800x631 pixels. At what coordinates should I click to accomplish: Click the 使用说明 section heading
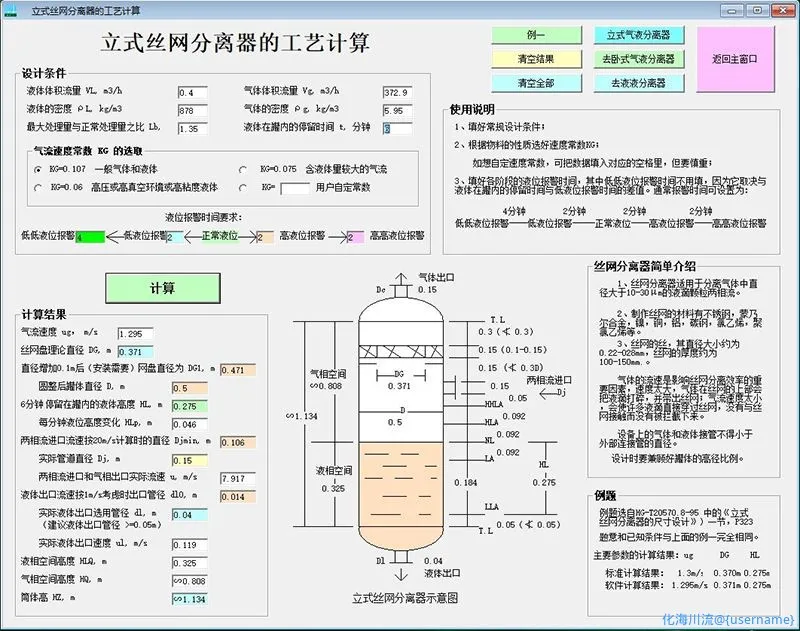click(472, 110)
